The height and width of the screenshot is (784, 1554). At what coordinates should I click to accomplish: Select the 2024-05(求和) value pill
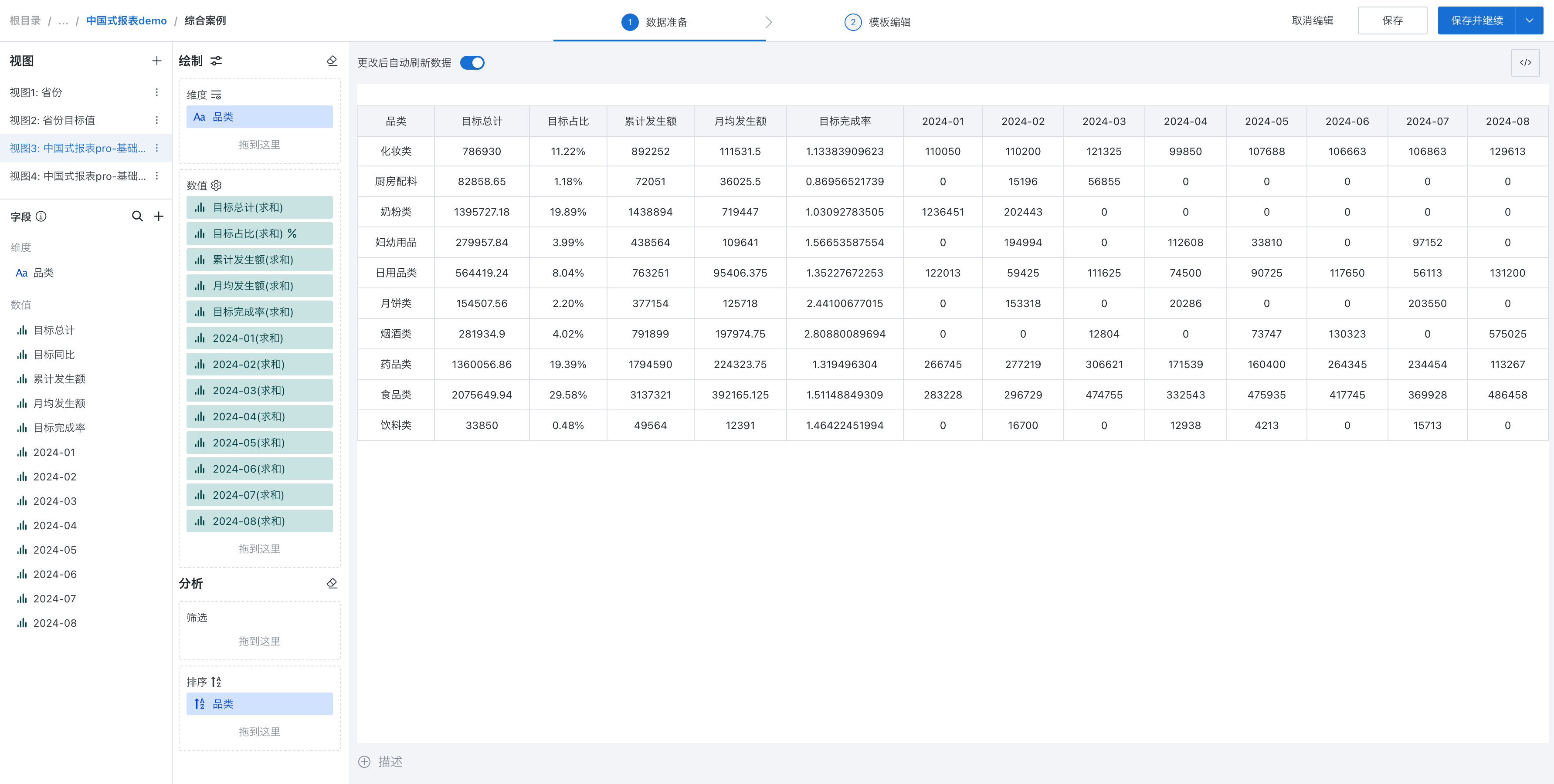pos(259,443)
